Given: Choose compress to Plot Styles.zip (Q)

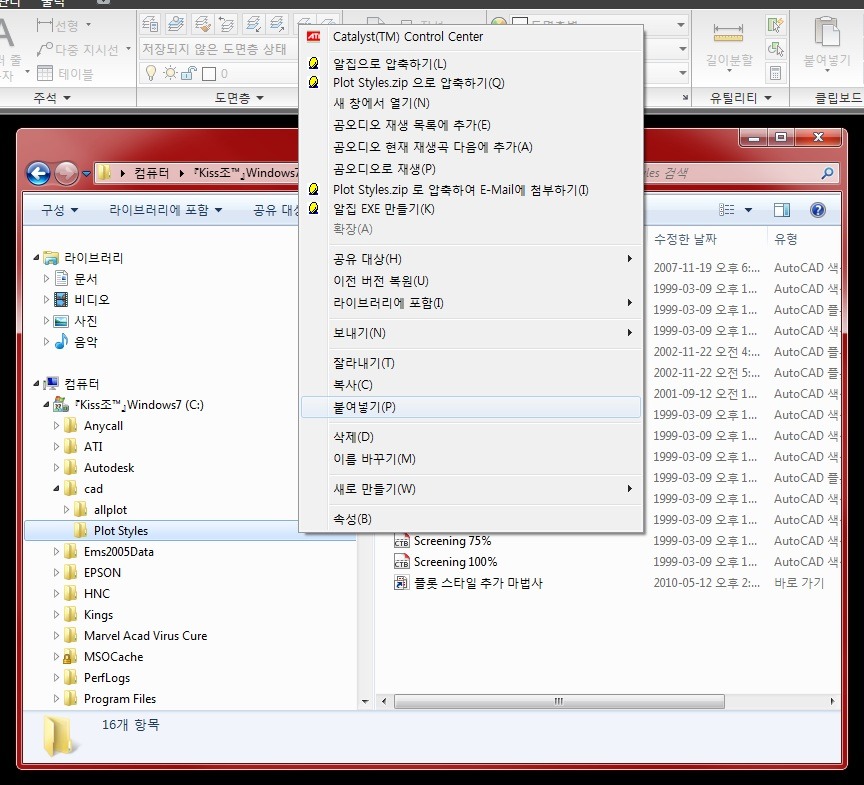Looking at the screenshot, I should 418,83.
